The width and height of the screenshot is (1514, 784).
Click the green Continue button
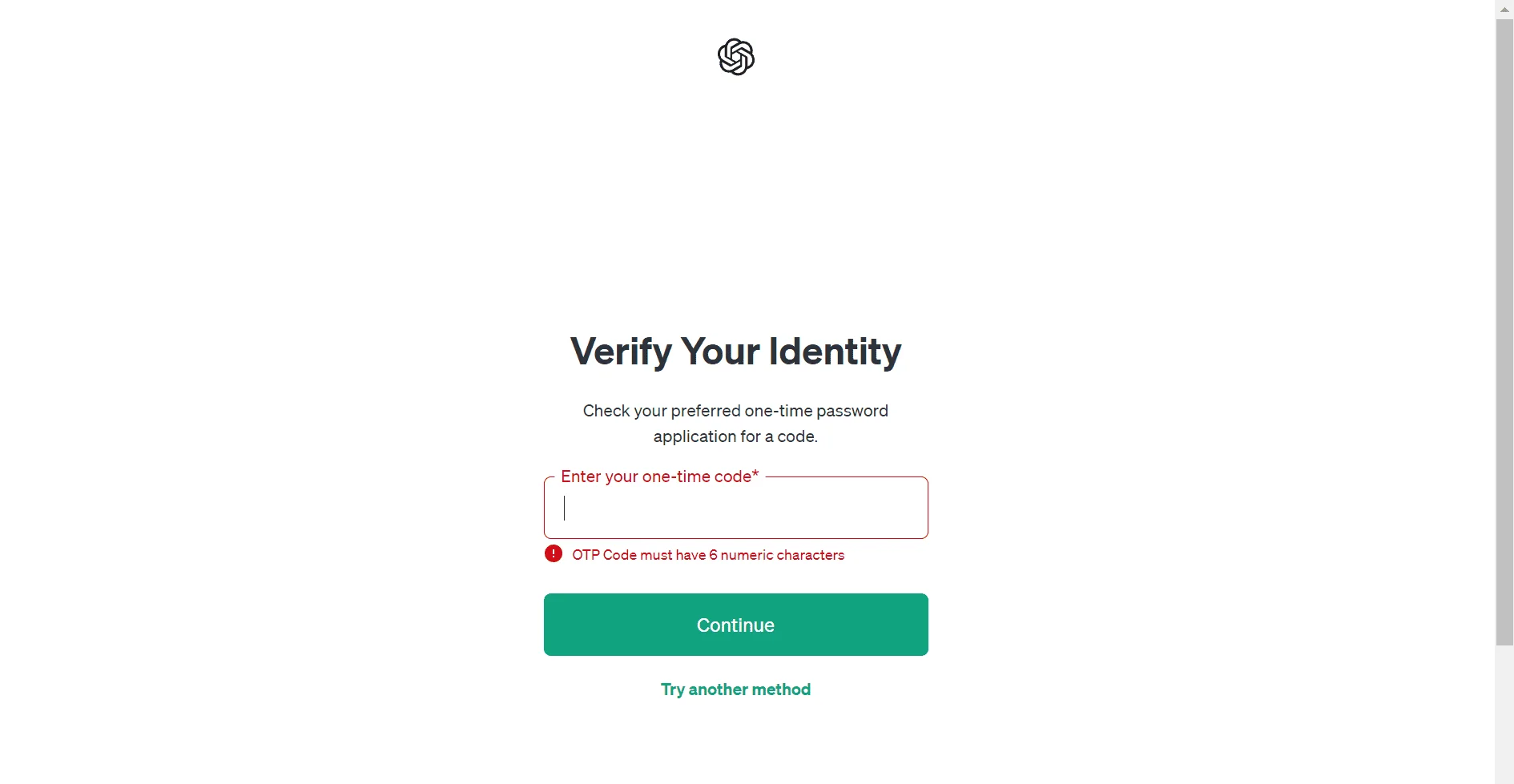click(735, 625)
